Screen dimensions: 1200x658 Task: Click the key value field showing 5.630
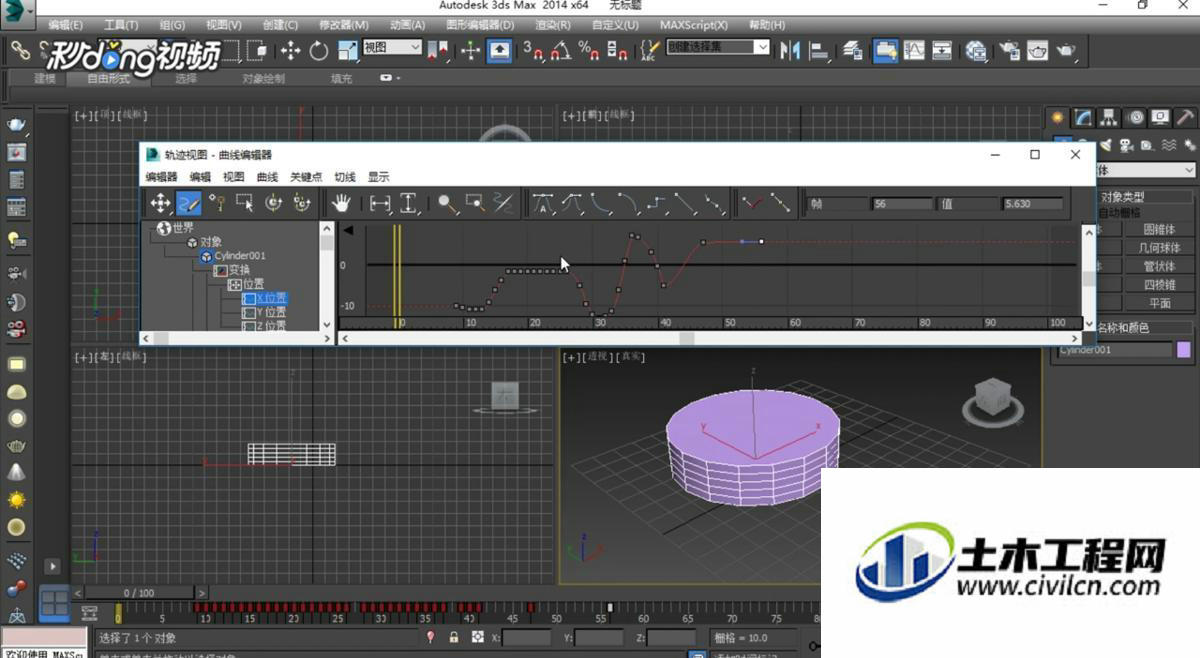1033,204
